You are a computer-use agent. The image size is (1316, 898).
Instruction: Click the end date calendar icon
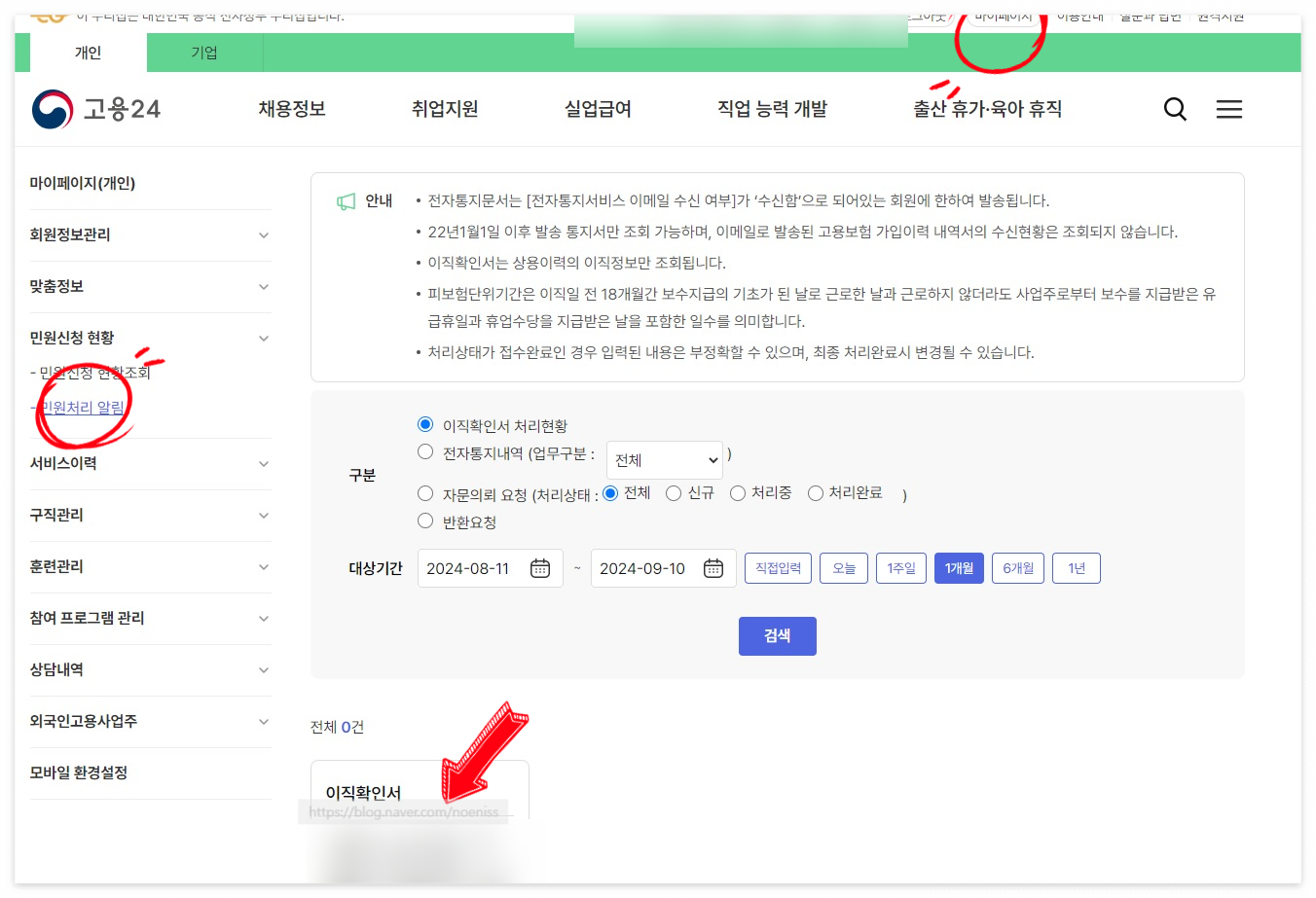pyautogui.click(x=713, y=568)
